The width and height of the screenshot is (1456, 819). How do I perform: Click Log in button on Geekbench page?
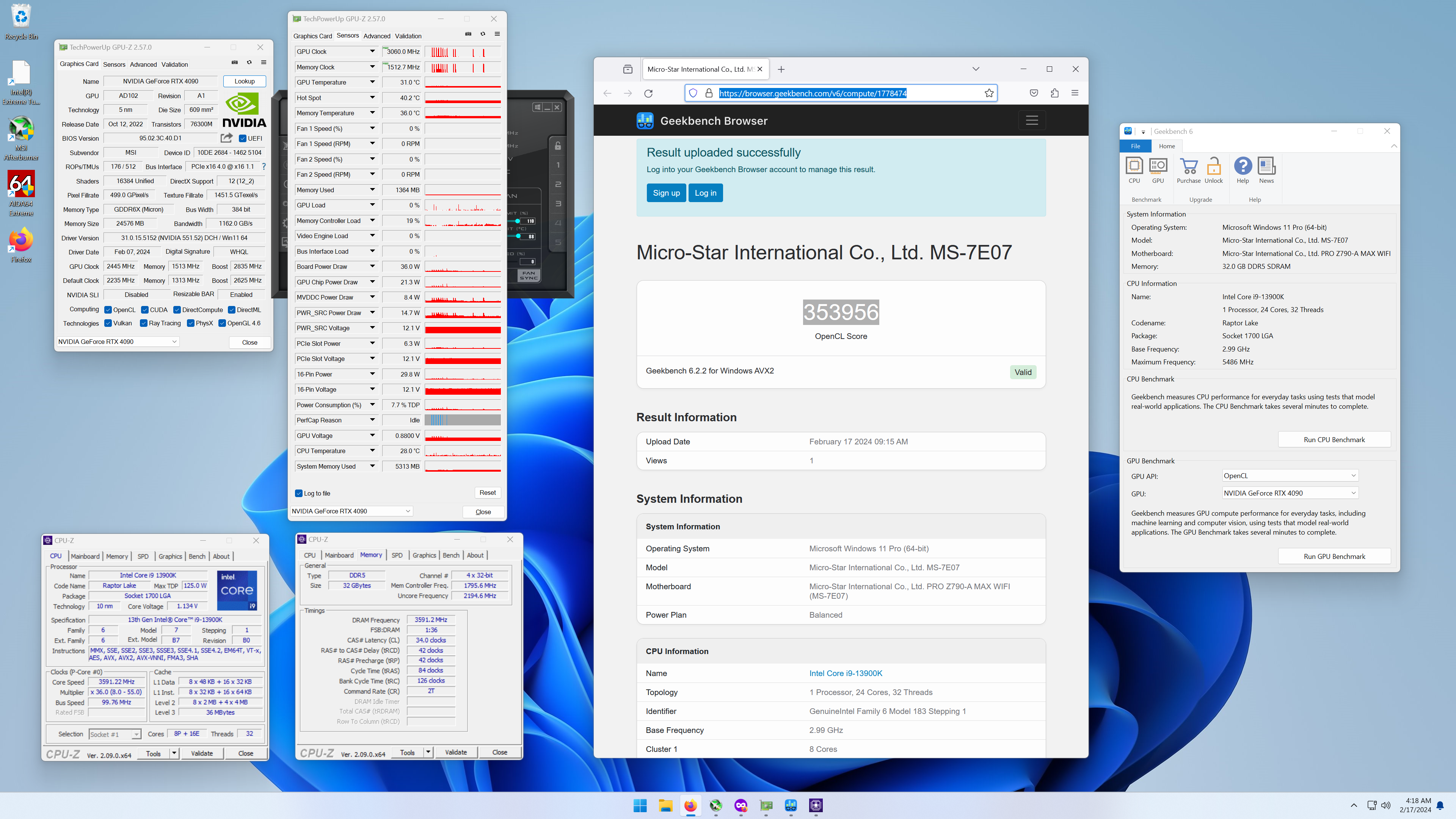(705, 193)
